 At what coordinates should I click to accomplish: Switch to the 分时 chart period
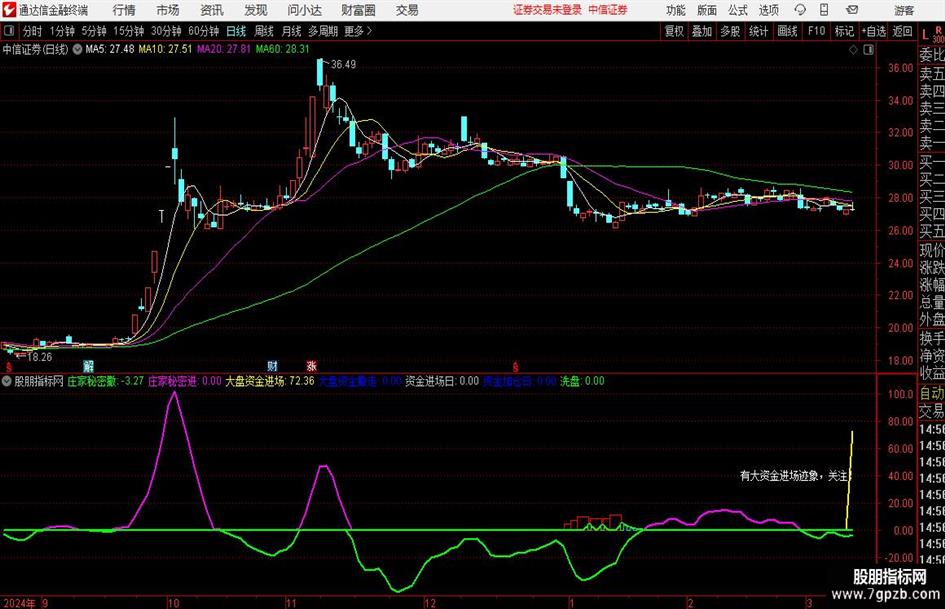pyautogui.click(x=32, y=31)
